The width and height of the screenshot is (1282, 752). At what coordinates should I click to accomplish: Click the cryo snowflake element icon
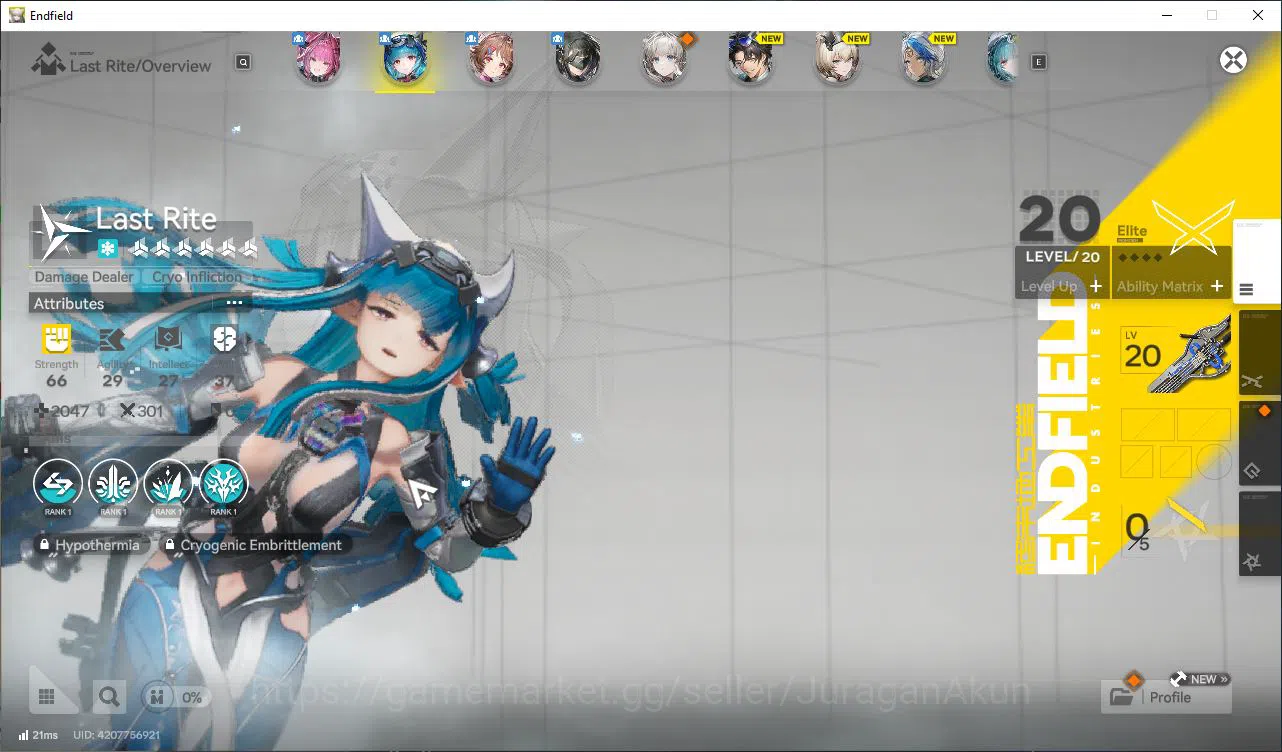tap(108, 248)
